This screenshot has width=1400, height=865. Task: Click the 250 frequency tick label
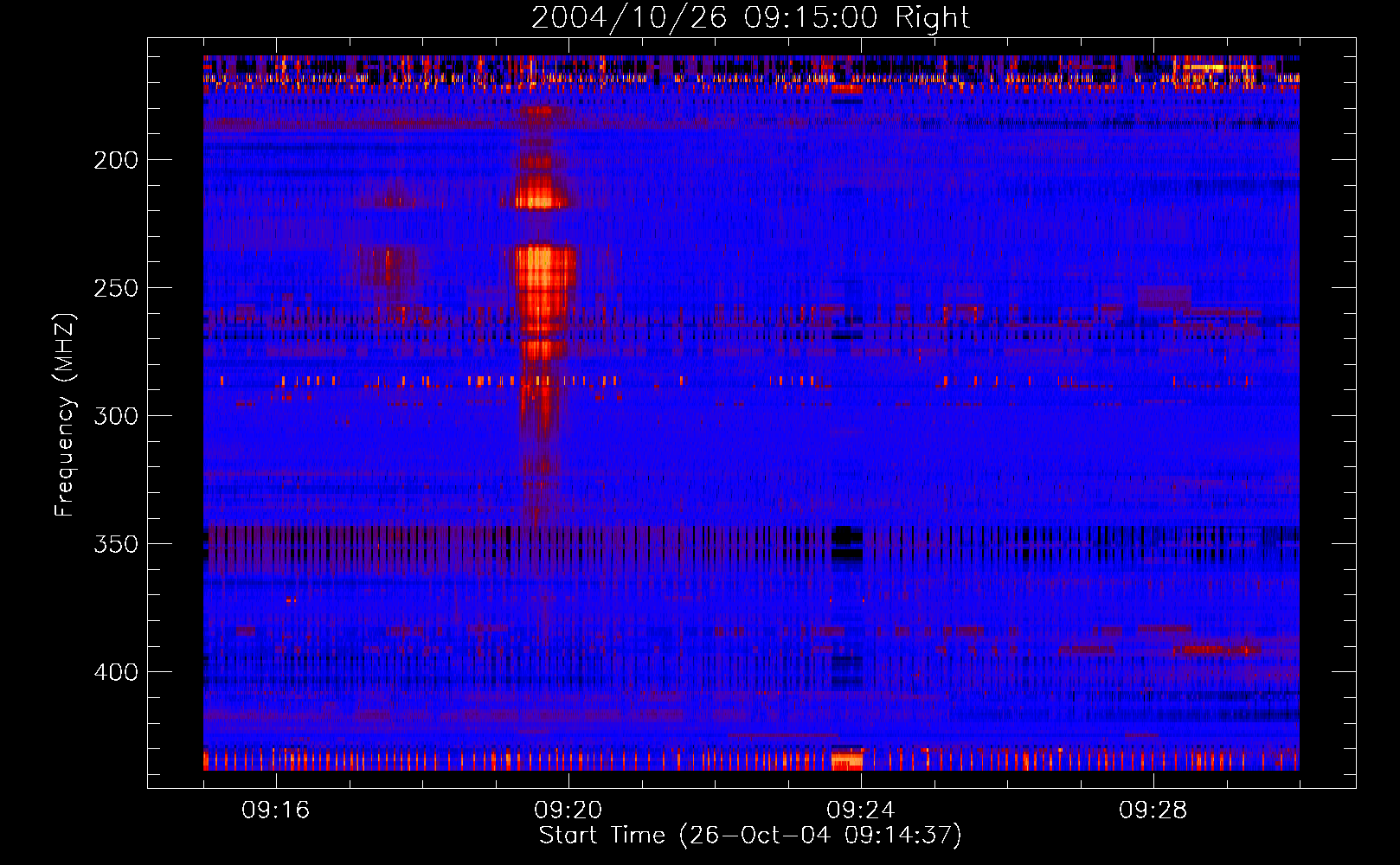point(116,288)
